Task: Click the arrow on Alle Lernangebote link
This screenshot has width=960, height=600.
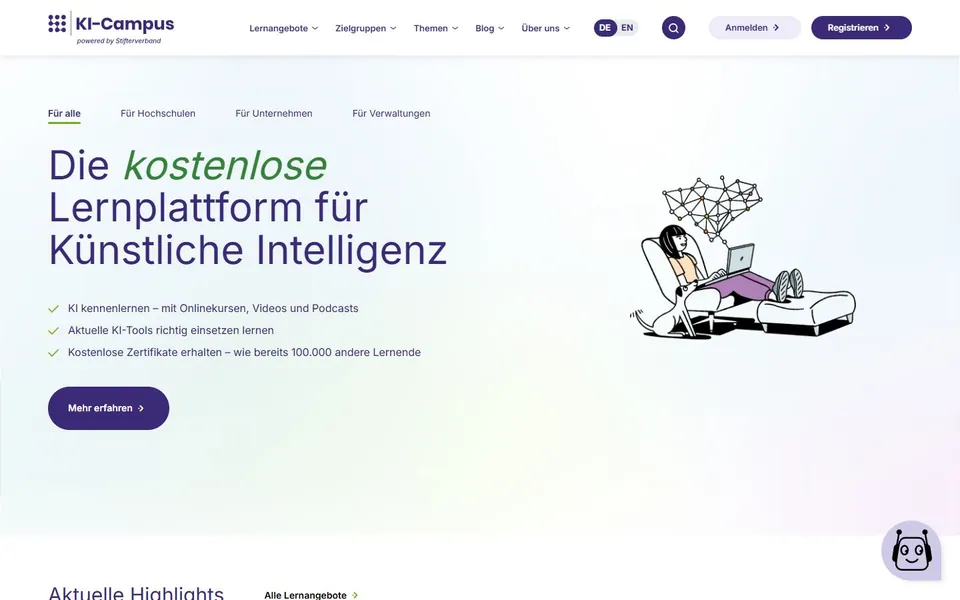Action: (x=355, y=595)
